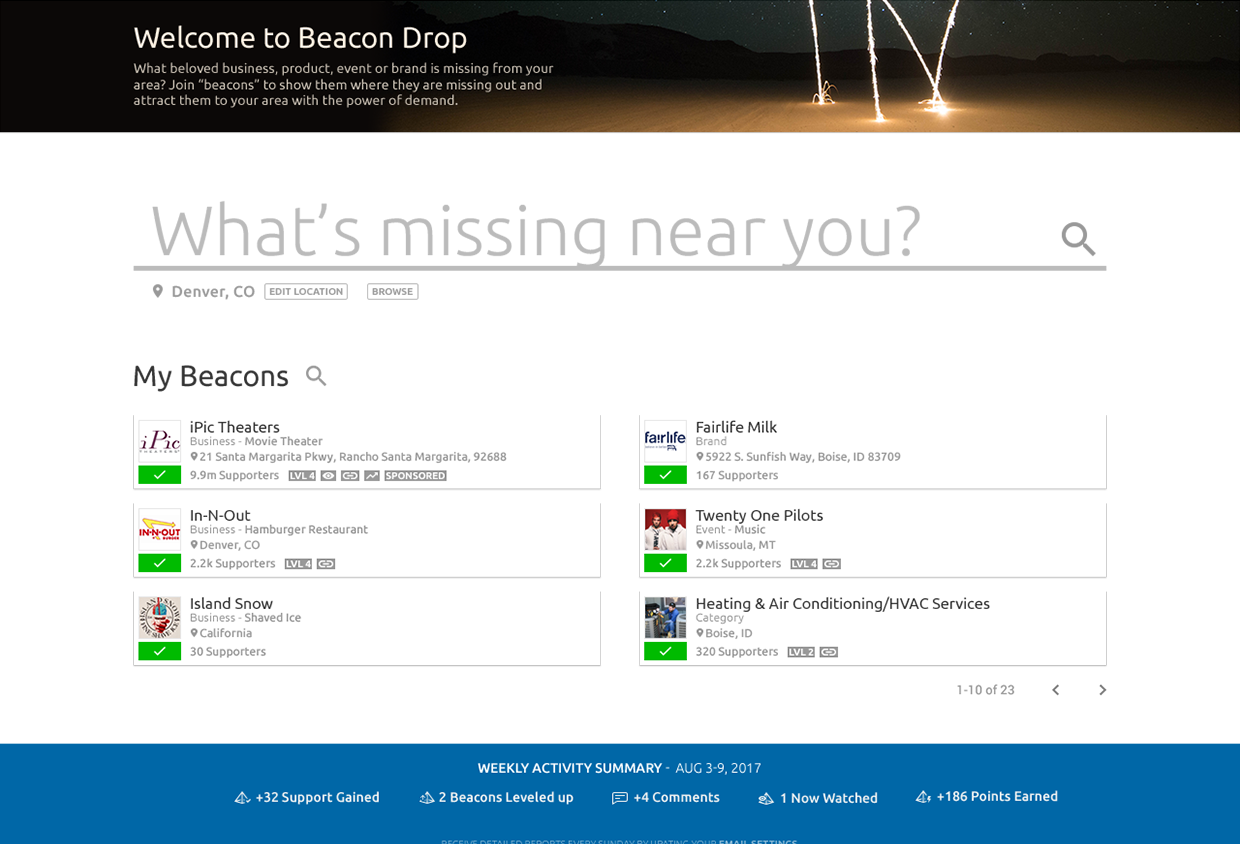Click the In-N-Out logo thumbnail

159,529
